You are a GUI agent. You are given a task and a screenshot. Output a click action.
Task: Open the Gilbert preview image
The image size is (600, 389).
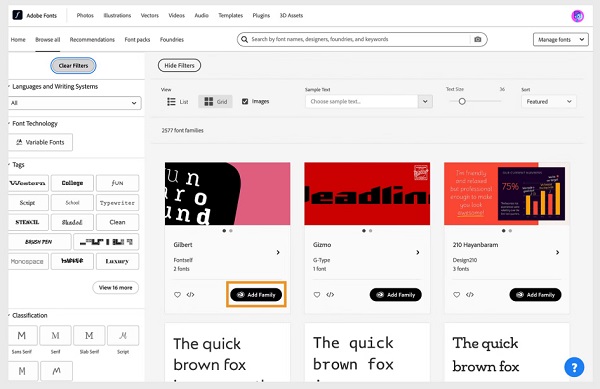tap(227, 194)
